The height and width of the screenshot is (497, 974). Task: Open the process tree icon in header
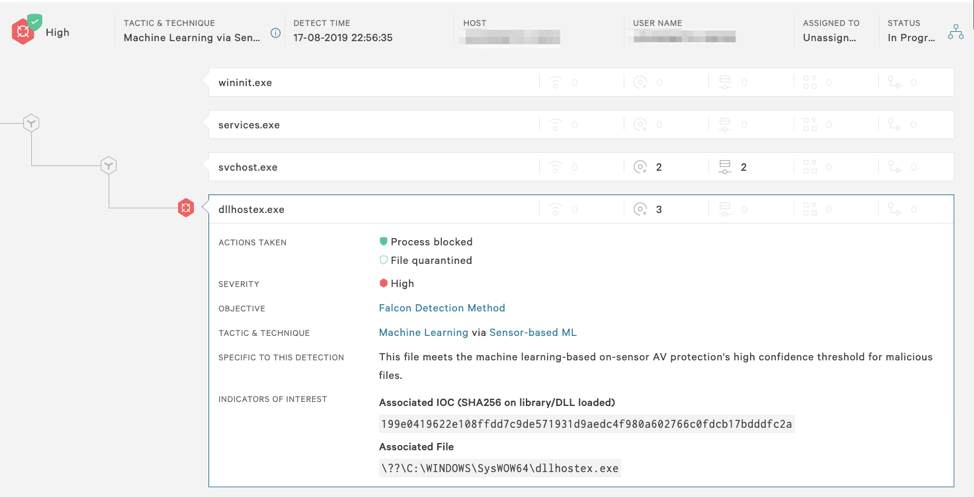click(956, 32)
